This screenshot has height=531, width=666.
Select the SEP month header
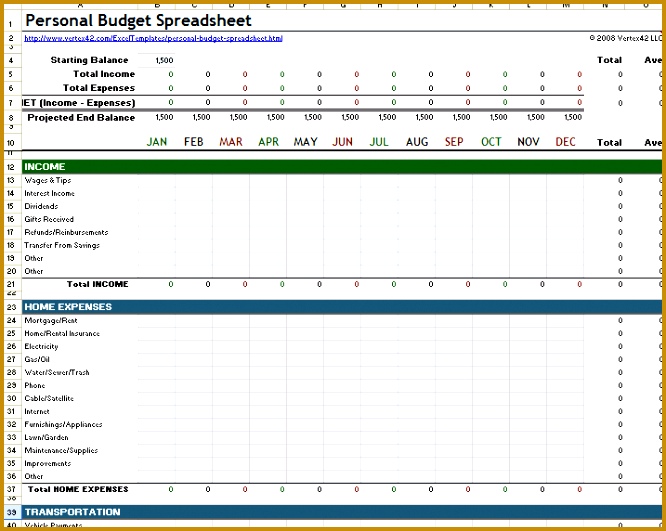454,142
